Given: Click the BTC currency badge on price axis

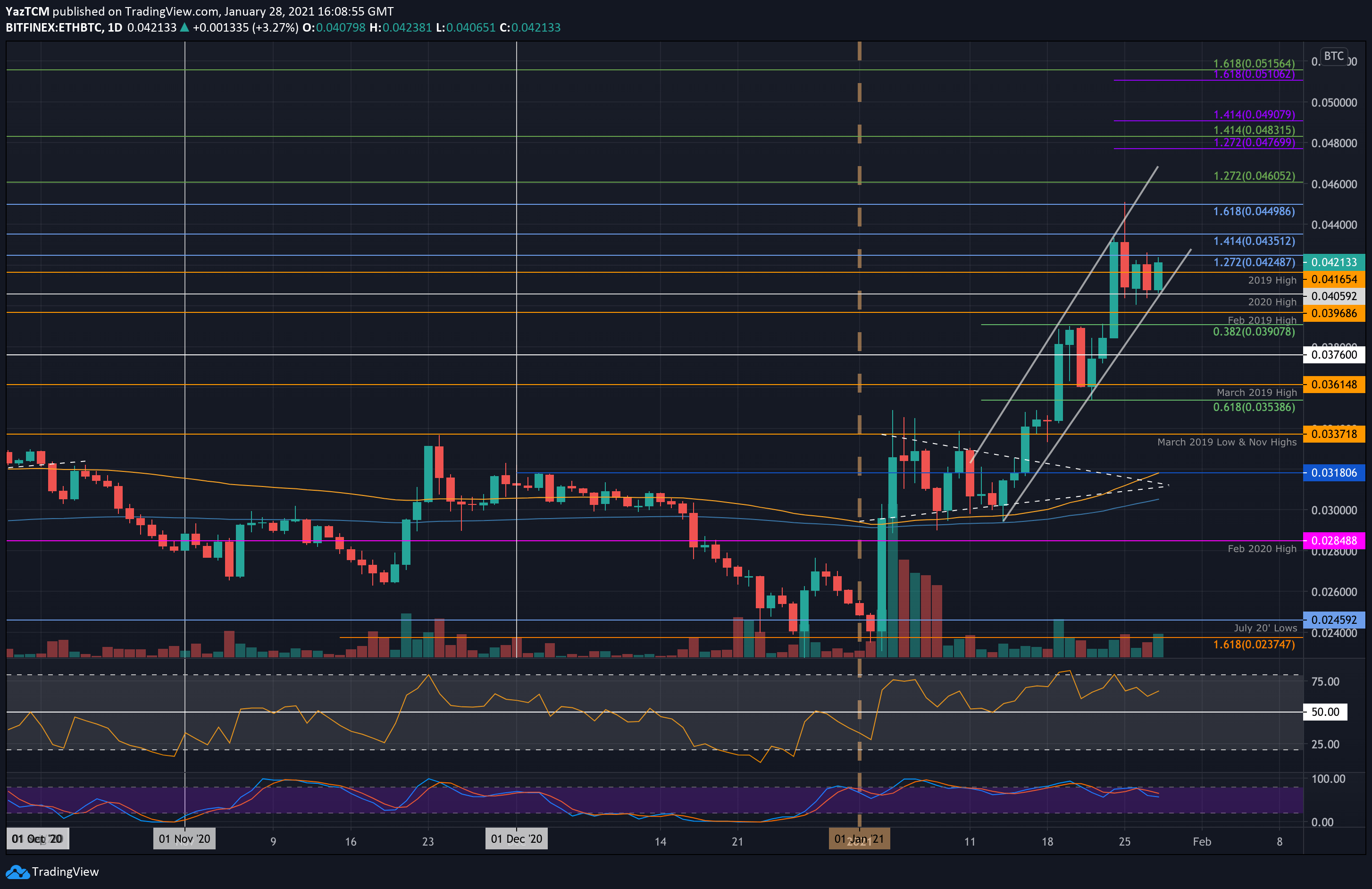Looking at the screenshot, I should pos(1333,56).
